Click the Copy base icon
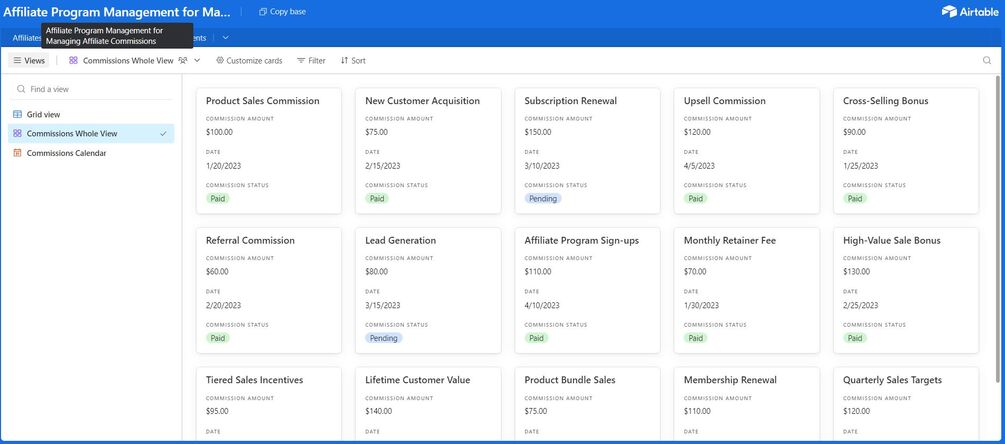The width and height of the screenshot is (1005, 444). [263, 12]
